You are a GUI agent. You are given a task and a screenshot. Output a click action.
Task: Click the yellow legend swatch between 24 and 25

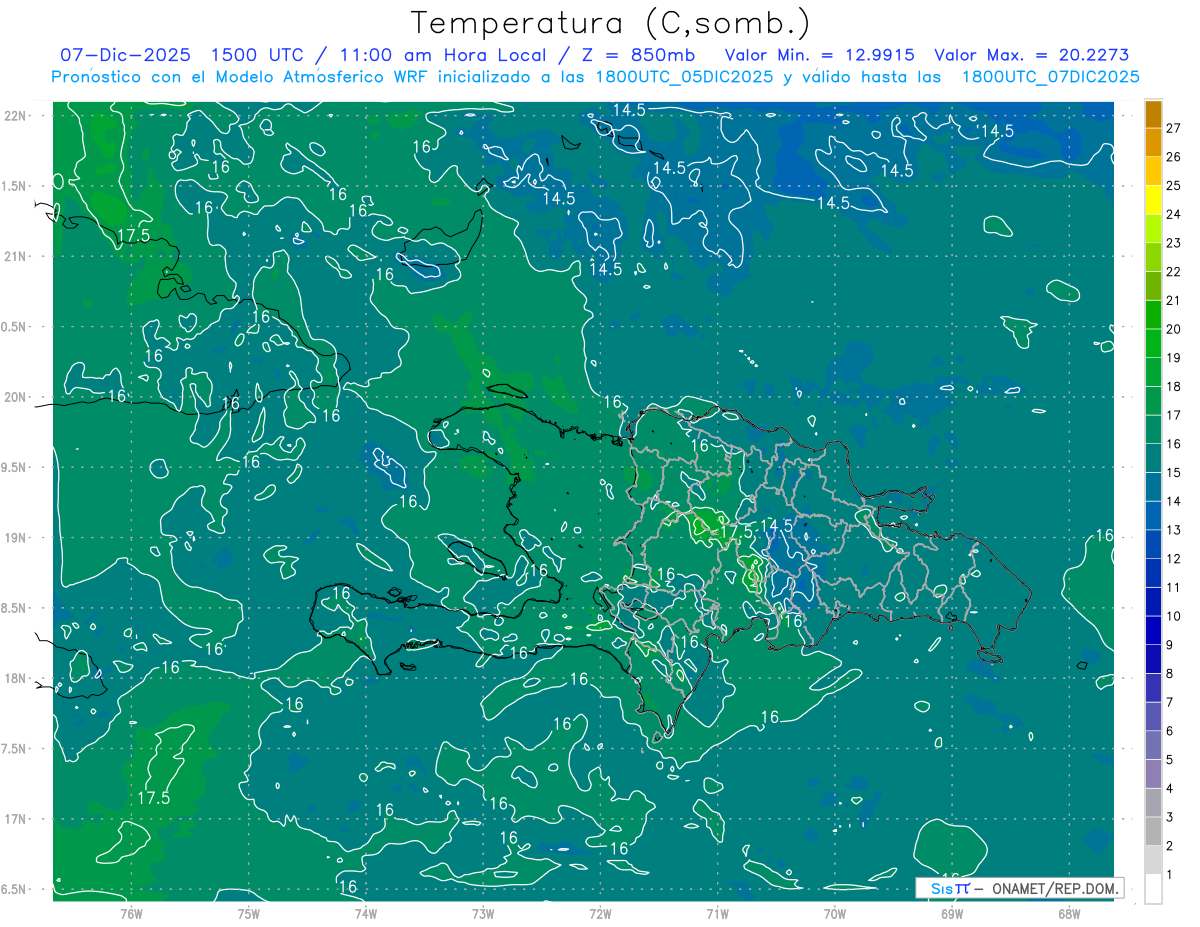(1153, 200)
